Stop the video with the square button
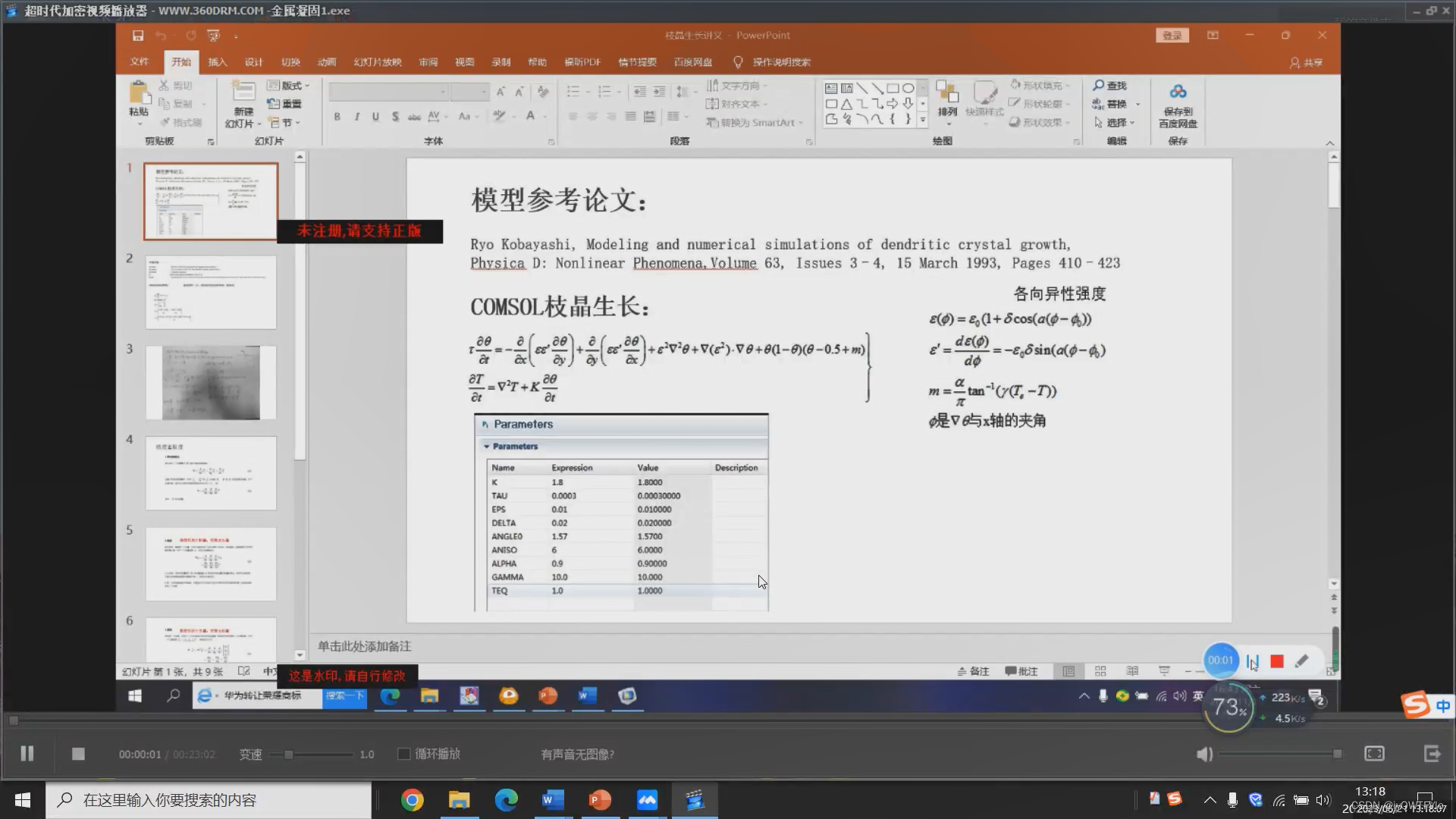The image size is (1456, 819). [x=78, y=754]
